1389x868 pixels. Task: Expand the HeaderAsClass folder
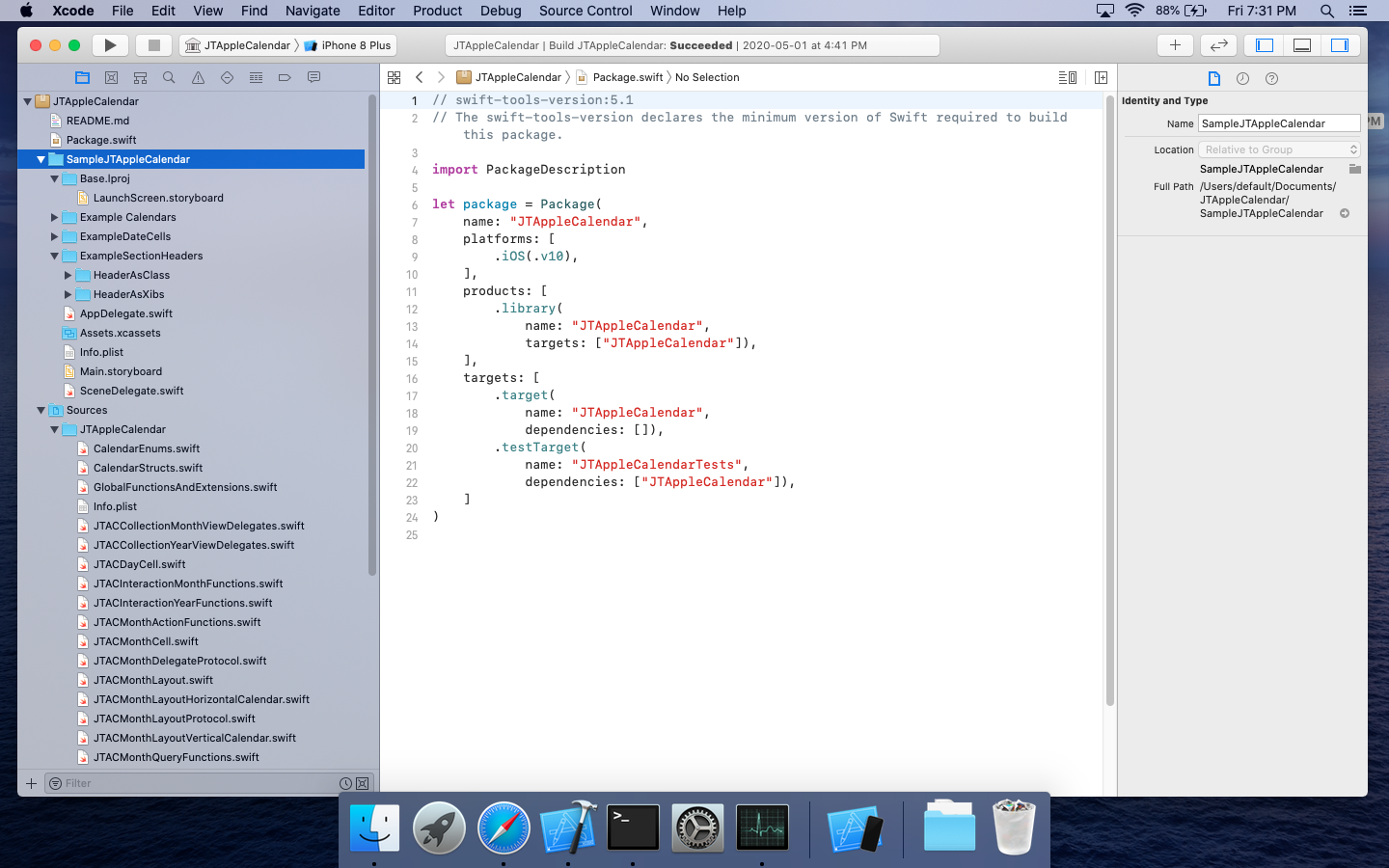point(68,275)
